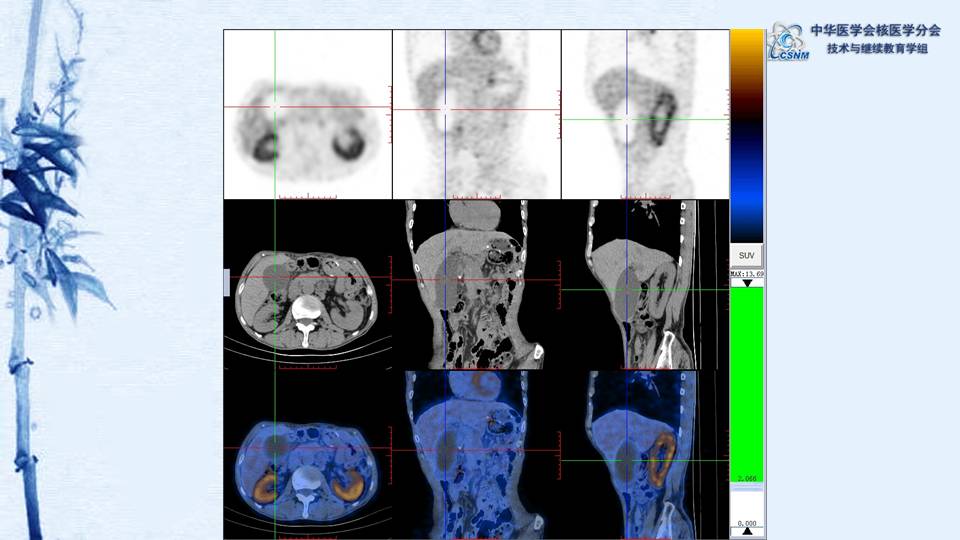960x540 pixels.
Task: Select the axial PET image panel
Action: (x=307, y=114)
